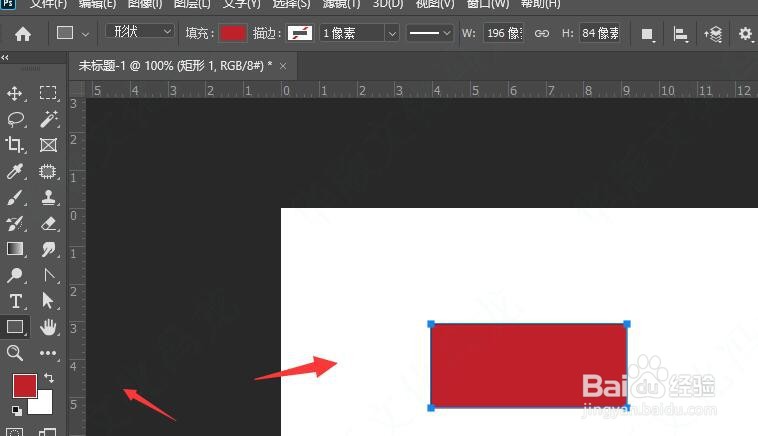
Task: Select the Brush tool
Action: [15, 197]
